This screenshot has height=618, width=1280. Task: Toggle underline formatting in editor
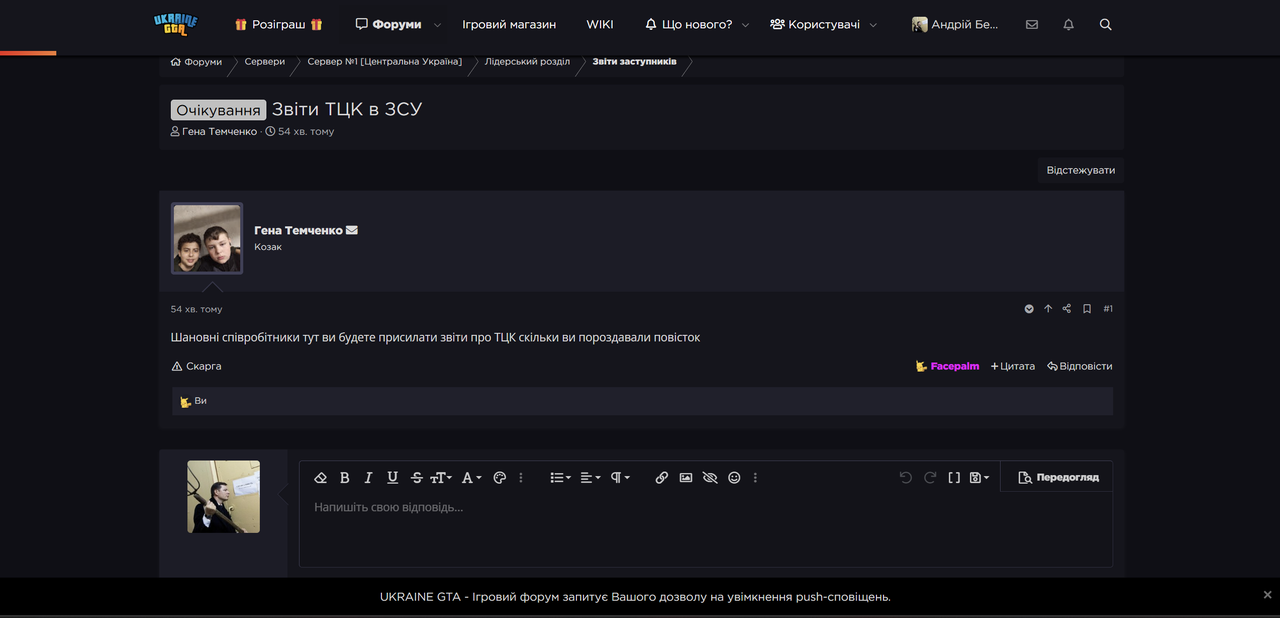click(x=392, y=478)
